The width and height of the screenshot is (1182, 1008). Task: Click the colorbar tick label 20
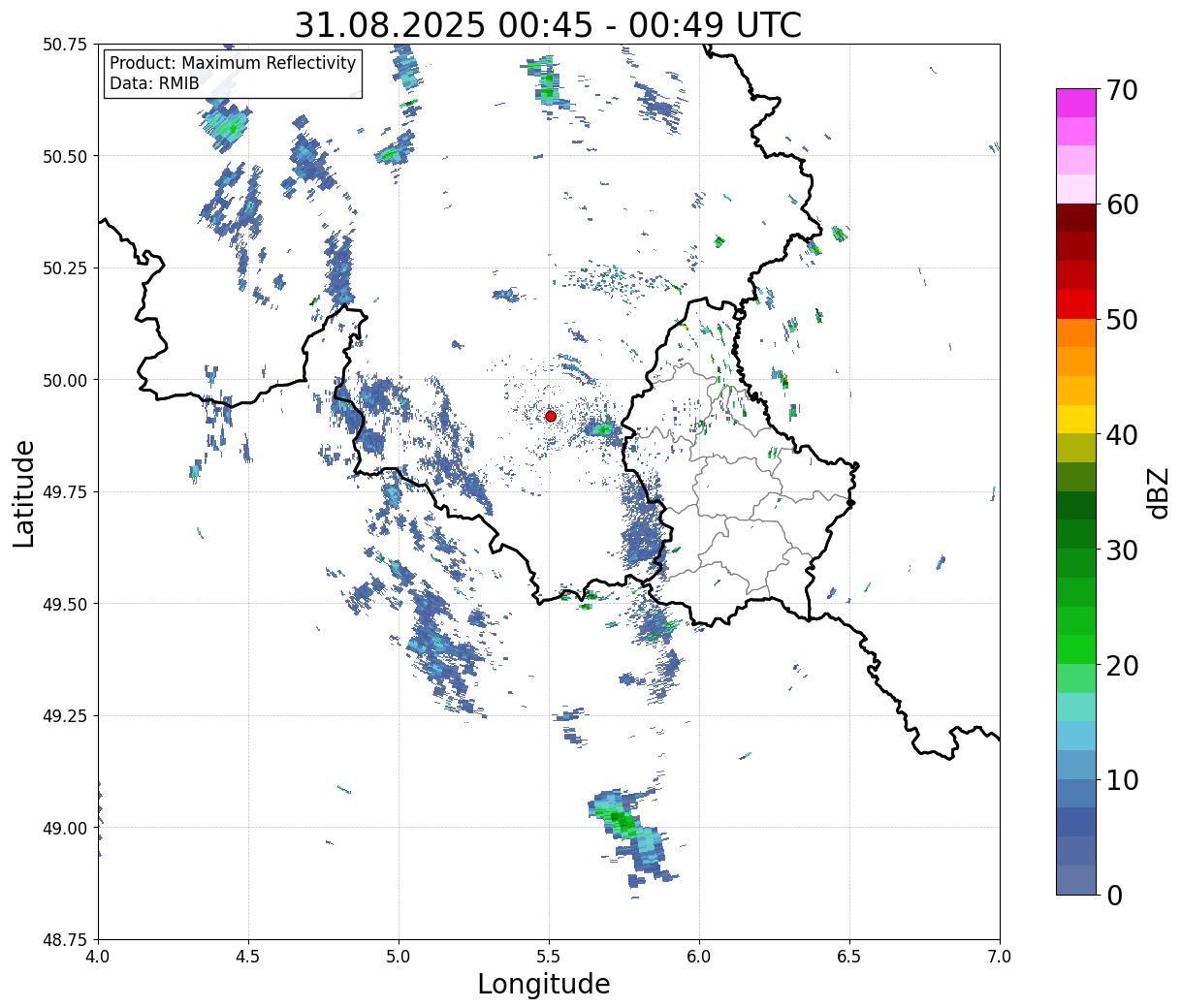click(x=1122, y=665)
